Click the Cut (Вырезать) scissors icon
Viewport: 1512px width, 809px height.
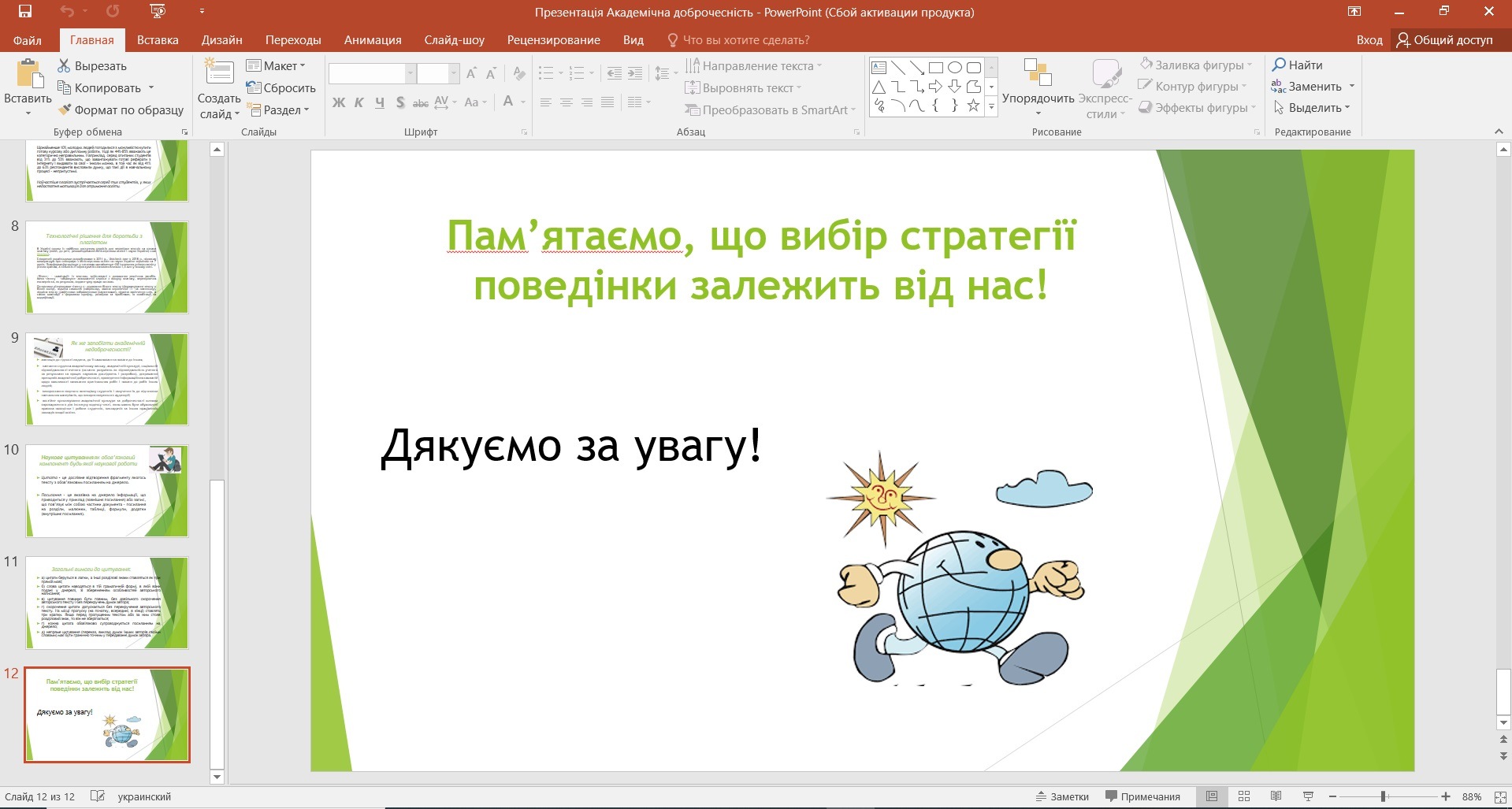pyautogui.click(x=65, y=65)
